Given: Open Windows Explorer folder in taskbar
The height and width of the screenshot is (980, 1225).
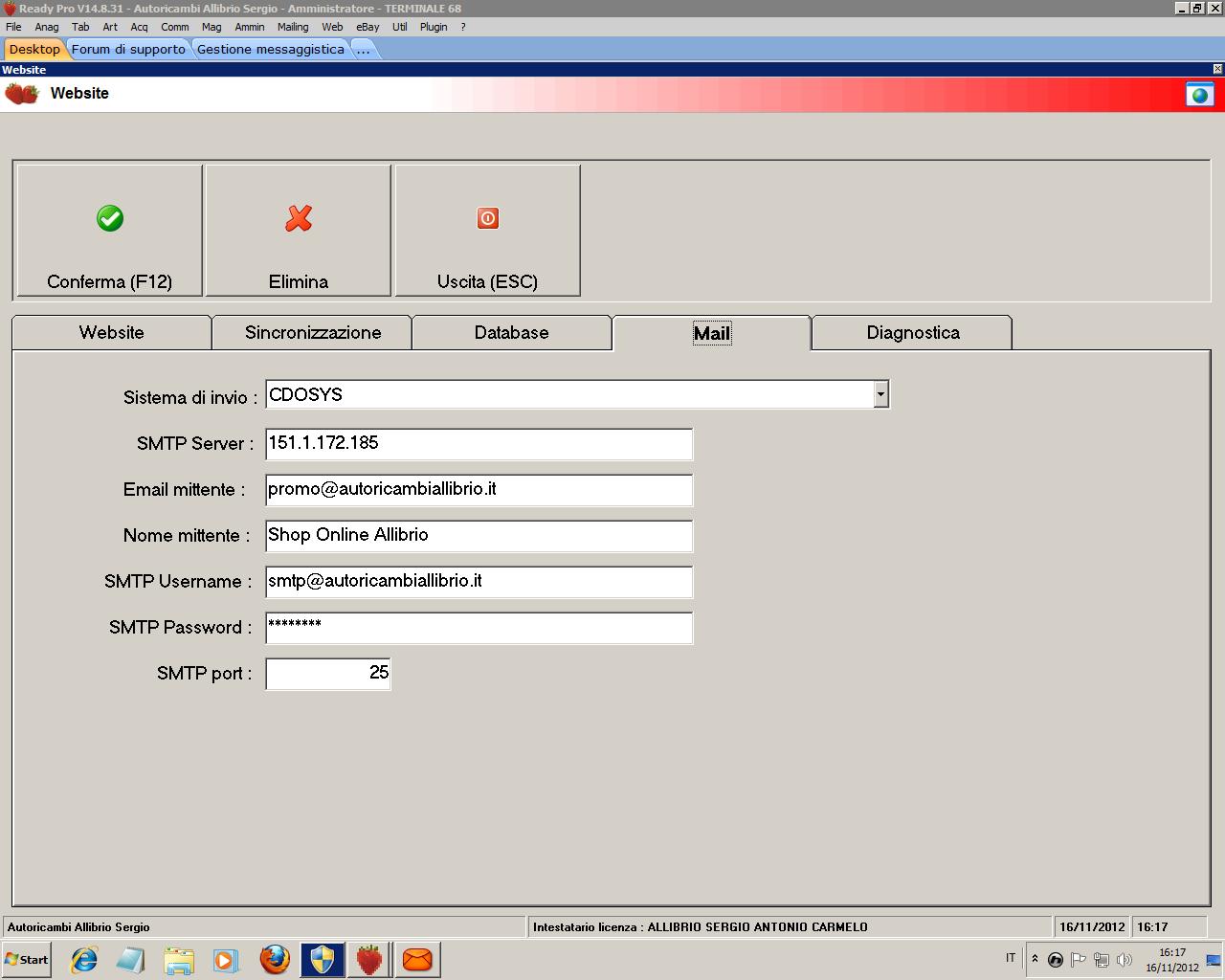Looking at the screenshot, I should coord(179,959).
